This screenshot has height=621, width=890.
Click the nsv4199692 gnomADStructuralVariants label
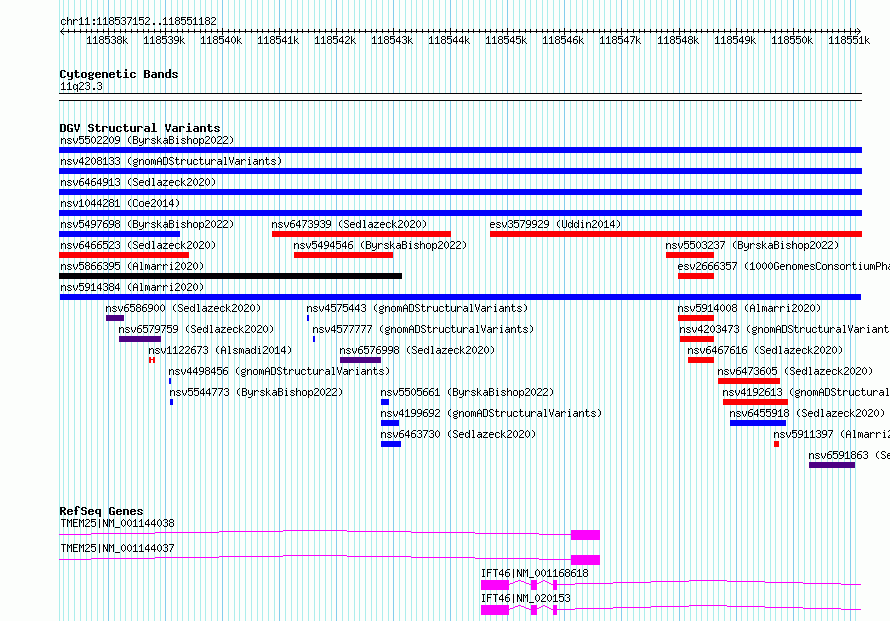(491, 413)
